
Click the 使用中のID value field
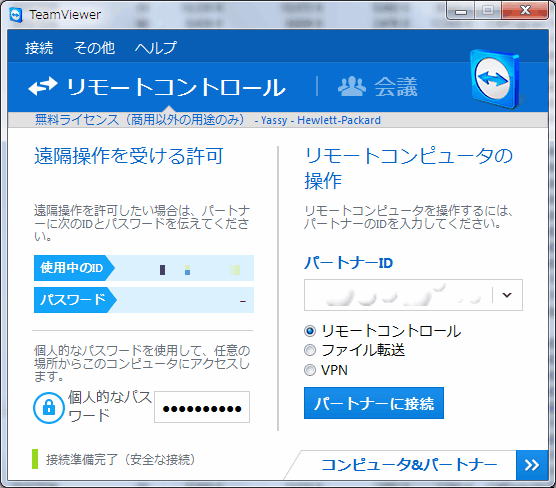[x=183, y=268]
